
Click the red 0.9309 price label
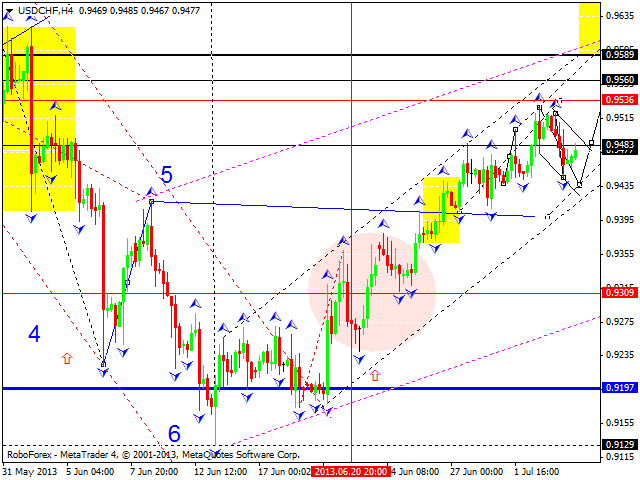pos(619,292)
